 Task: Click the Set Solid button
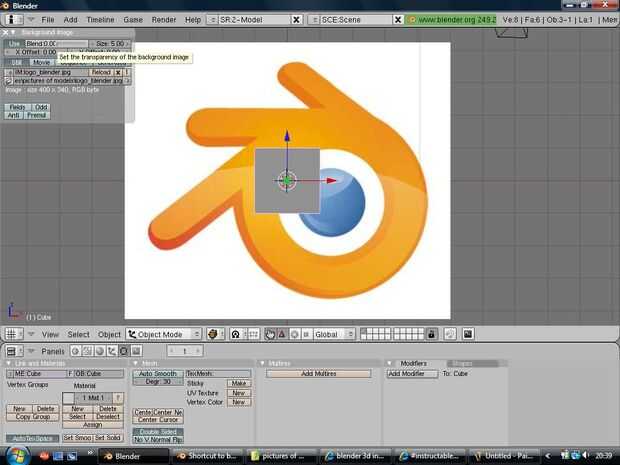click(x=108, y=438)
